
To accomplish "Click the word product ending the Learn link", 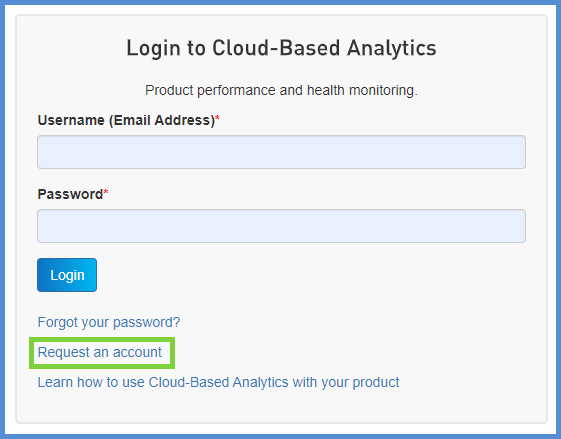I will tap(376, 382).
